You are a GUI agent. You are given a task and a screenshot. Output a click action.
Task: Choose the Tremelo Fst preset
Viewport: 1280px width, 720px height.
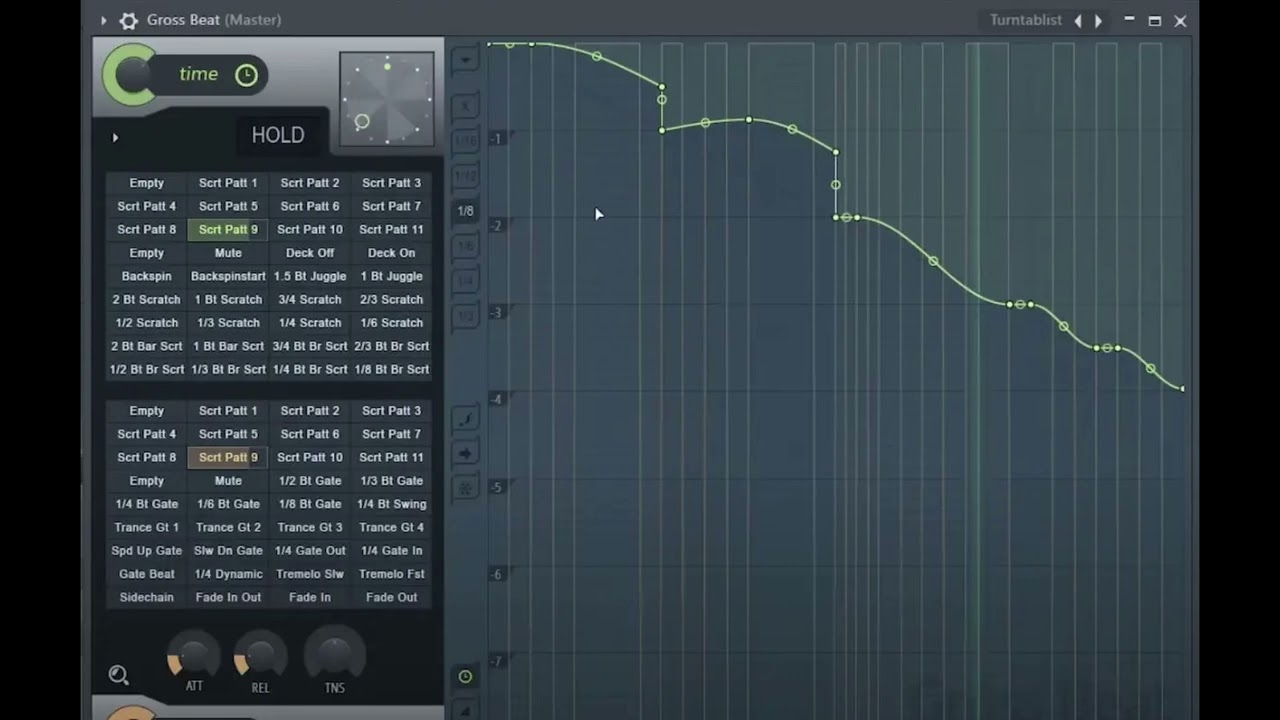391,574
